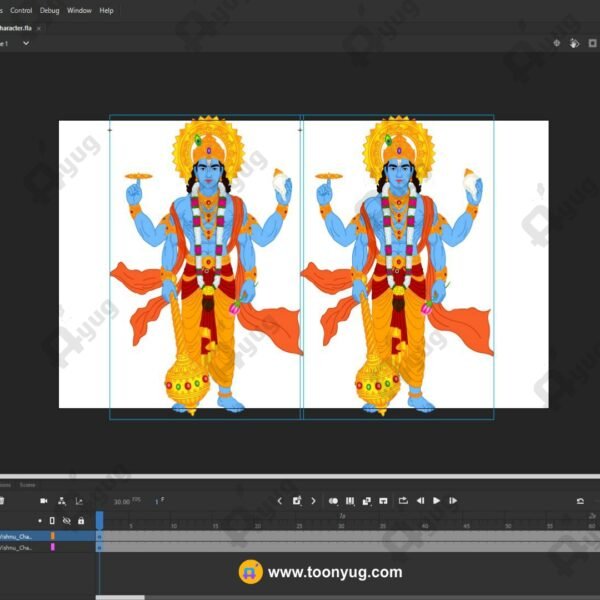This screenshot has height=600, width=600.
Task: Go to previous keyframe arrow
Action: tap(280, 501)
